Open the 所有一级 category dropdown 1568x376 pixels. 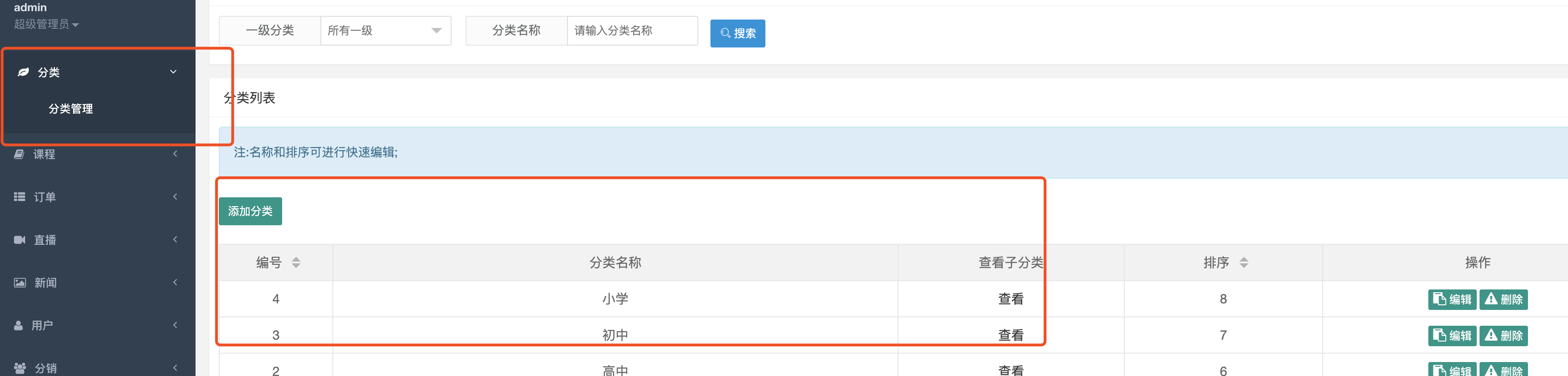(386, 30)
